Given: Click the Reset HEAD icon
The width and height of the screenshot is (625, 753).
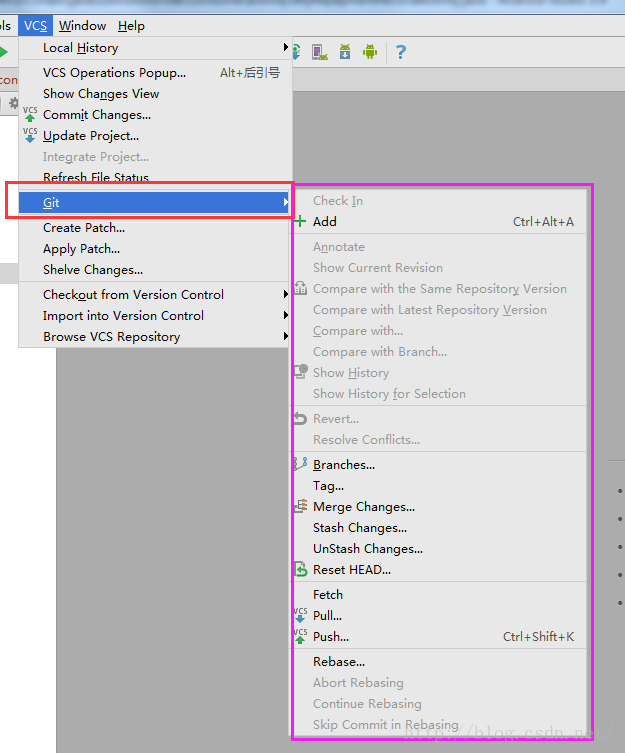Looking at the screenshot, I should pos(301,570).
